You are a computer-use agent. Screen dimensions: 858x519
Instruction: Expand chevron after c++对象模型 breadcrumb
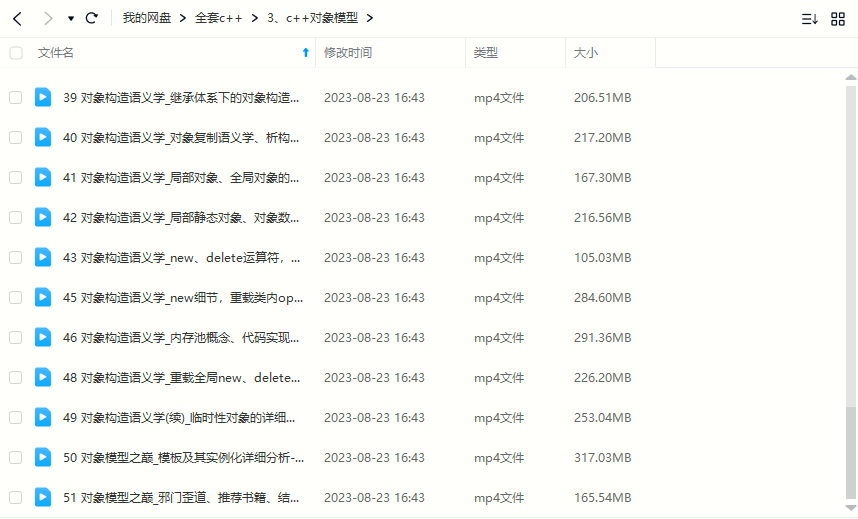pyautogui.click(x=370, y=18)
